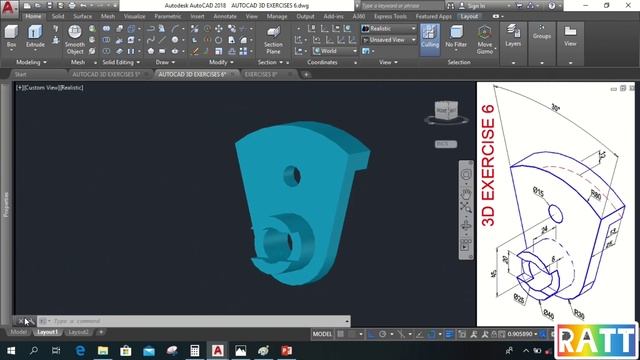This screenshot has width=640, height=360.
Task: Click the Solid Union icon in Solid Editing
Action: tap(107, 29)
